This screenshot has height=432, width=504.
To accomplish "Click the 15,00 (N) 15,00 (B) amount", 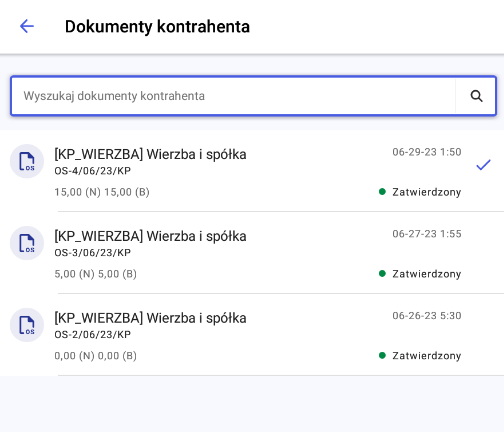I will click(102, 192).
